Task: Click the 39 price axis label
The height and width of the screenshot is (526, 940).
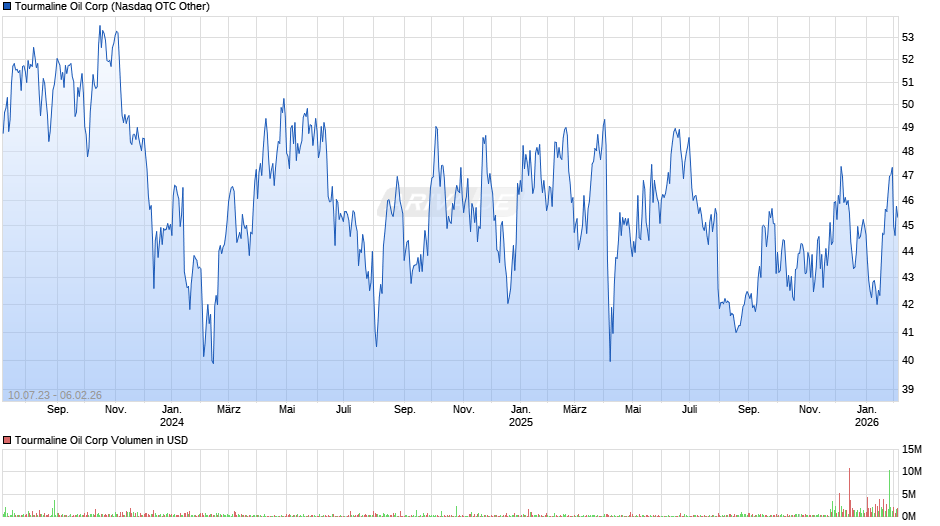Action: (908, 389)
